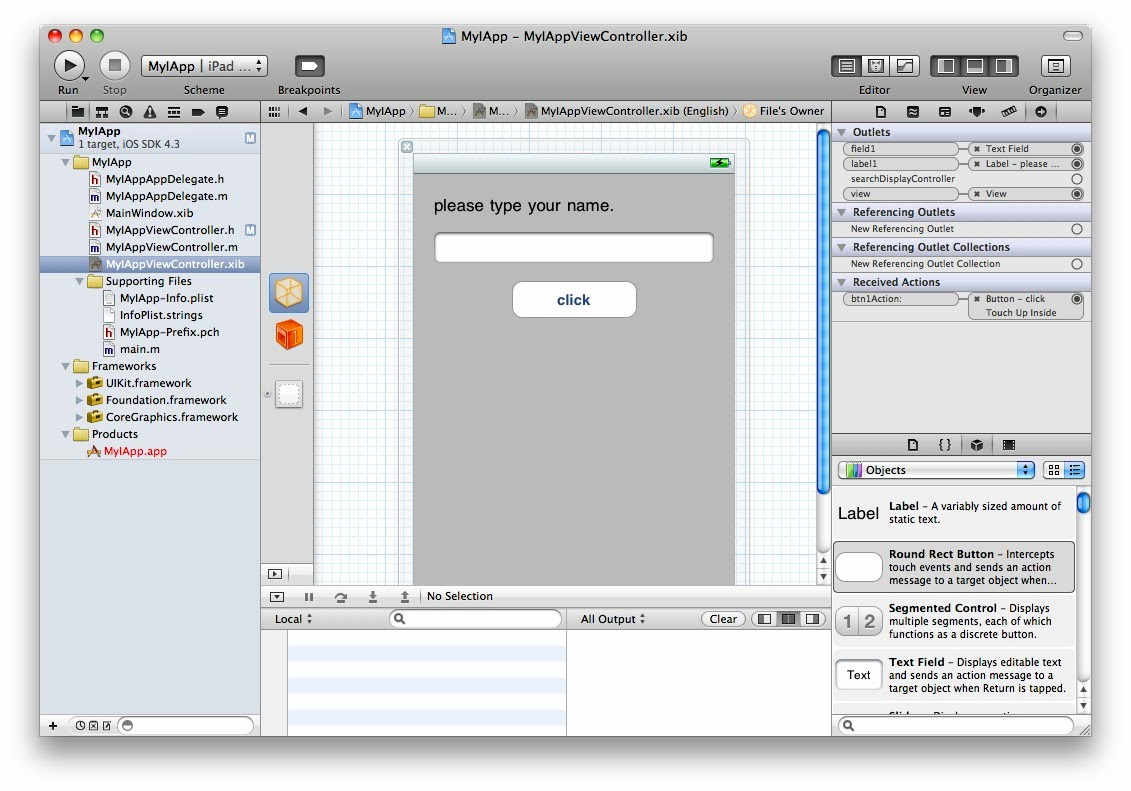This screenshot has height=791, width=1131.
Task: Select the First Responder orange cube
Action: click(x=289, y=335)
